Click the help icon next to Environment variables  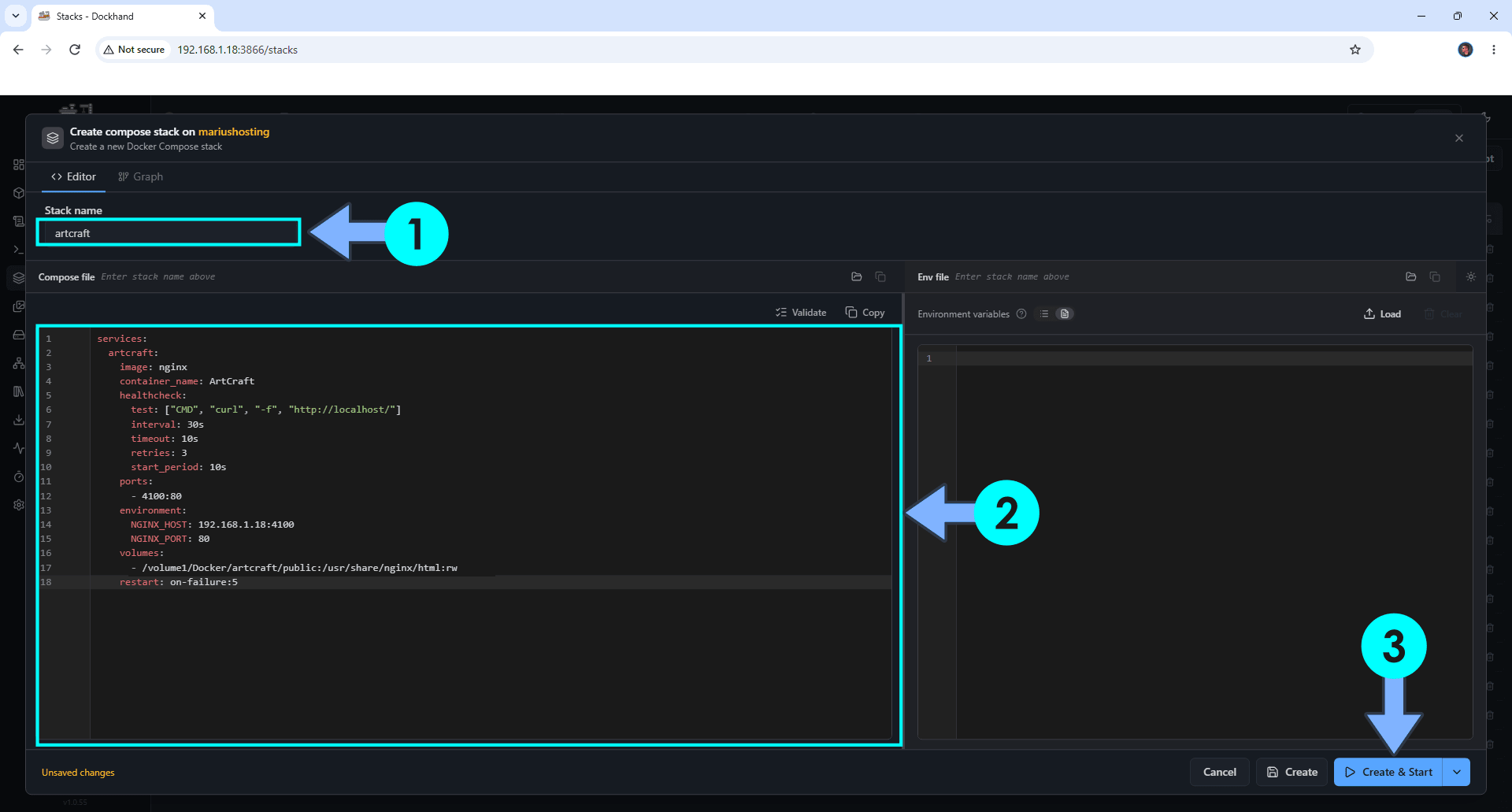(x=1021, y=313)
